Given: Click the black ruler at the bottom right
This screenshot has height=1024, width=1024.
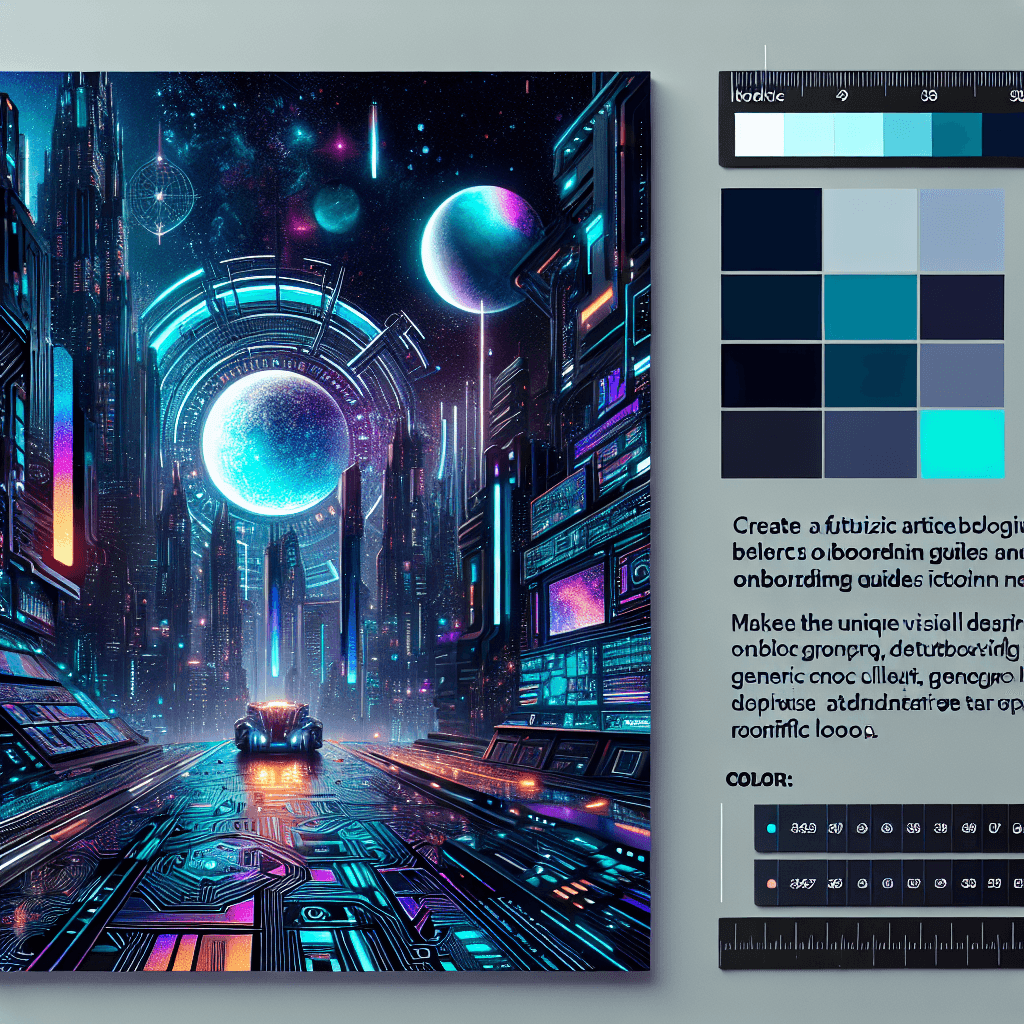Looking at the screenshot, I should coord(871,943).
